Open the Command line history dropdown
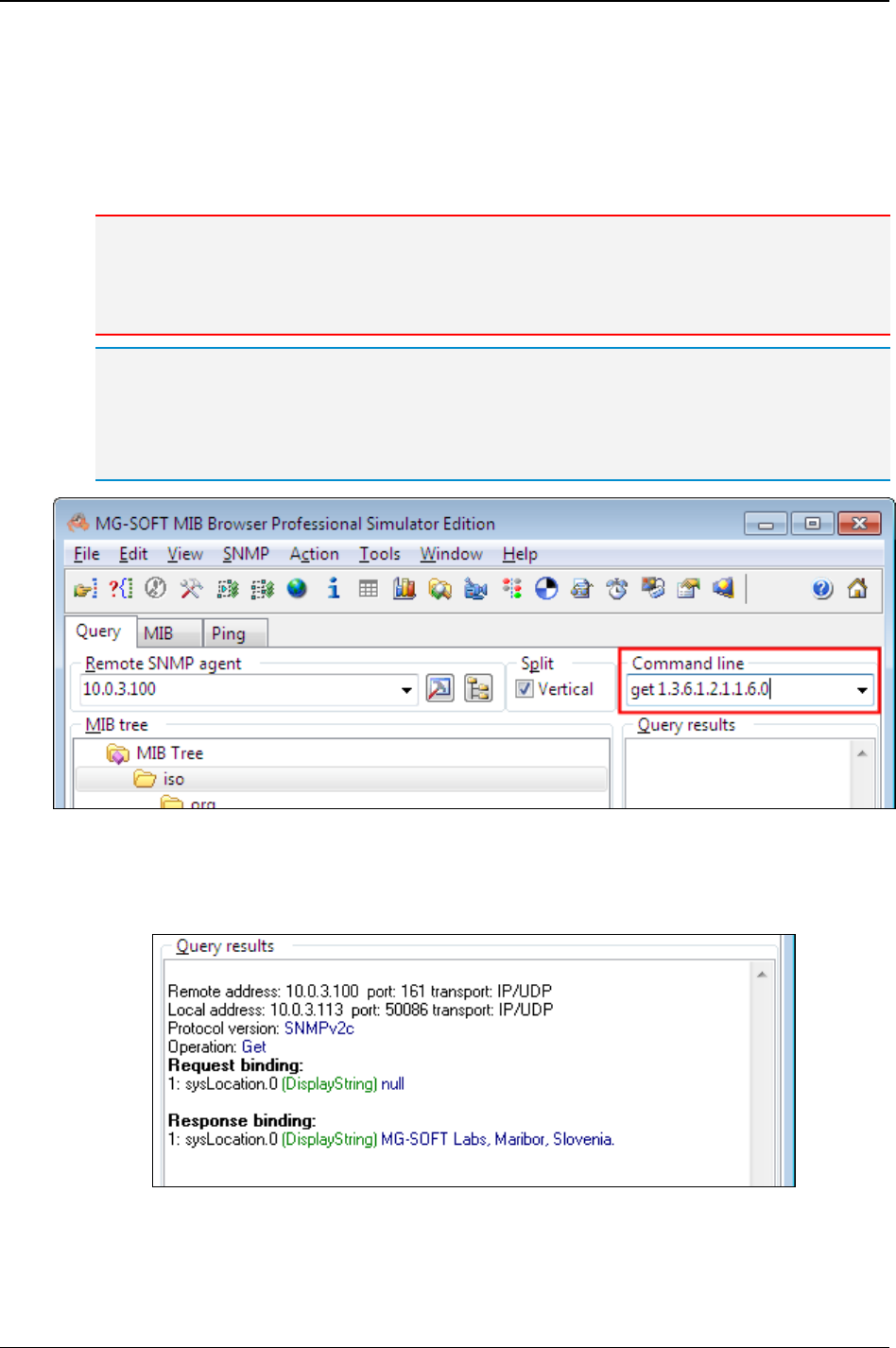Viewport: 896px width, 1348px height. 862,690
